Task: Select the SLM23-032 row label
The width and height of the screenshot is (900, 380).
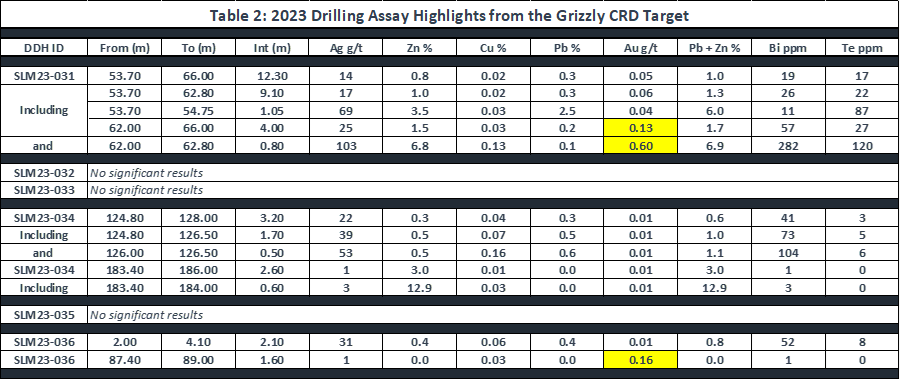Action: [x=44, y=172]
